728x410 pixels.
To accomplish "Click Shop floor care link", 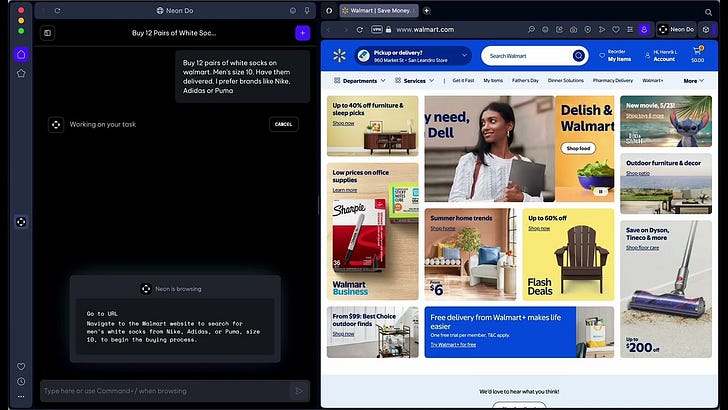I will coord(642,248).
